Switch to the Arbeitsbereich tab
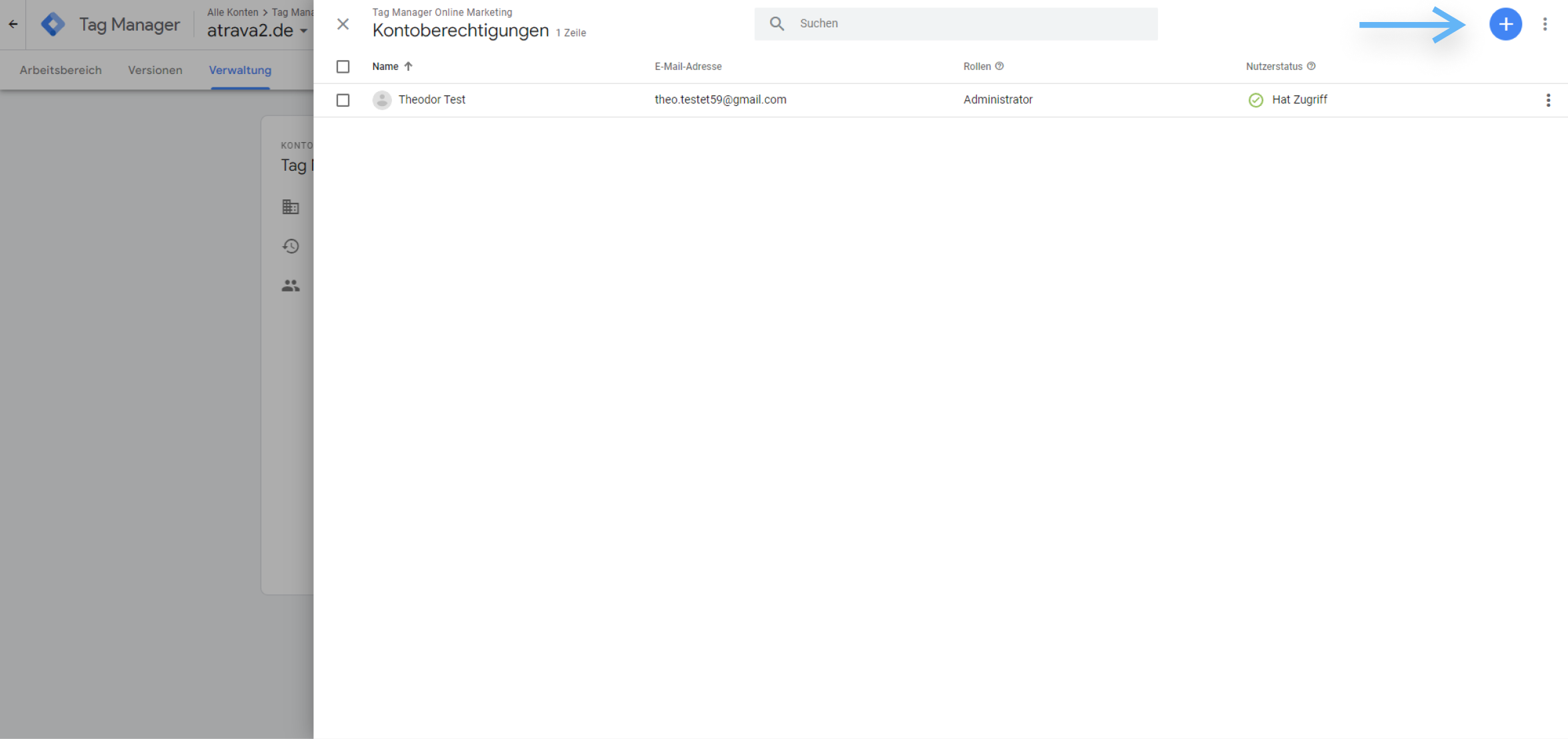This screenshot has width=1568, height=739. tap(61, 70)
